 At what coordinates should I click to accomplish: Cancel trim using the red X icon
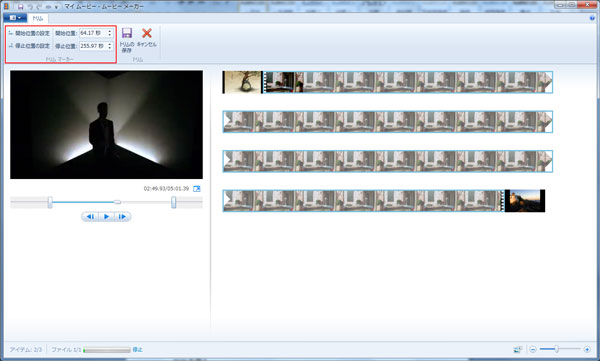[x=147, y=37]
